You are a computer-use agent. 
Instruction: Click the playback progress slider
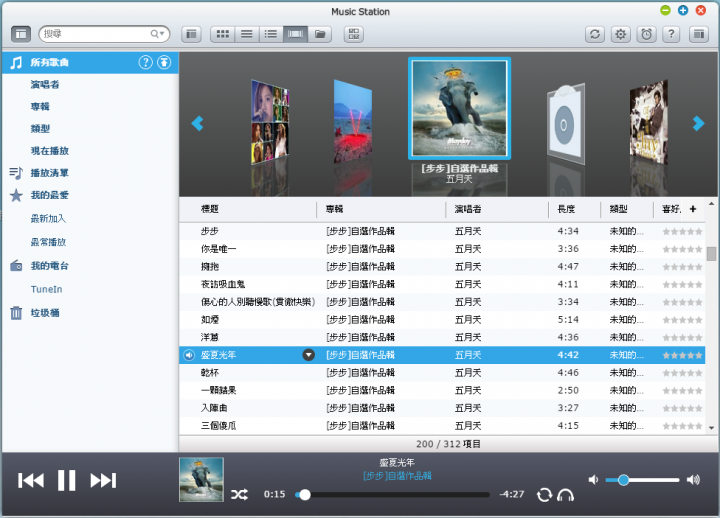[394, 495]
